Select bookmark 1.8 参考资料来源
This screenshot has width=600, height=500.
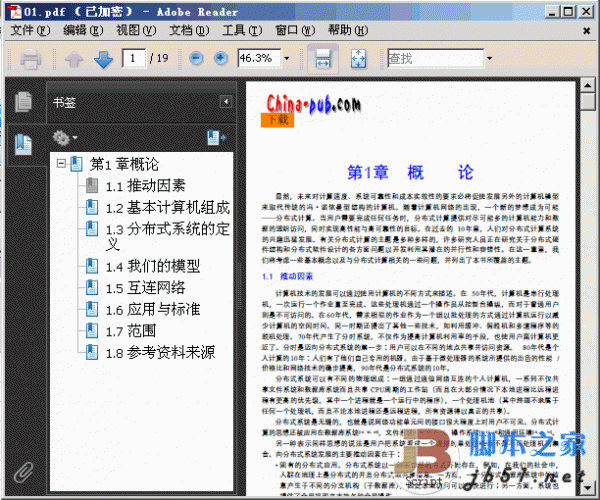[160, 352]
